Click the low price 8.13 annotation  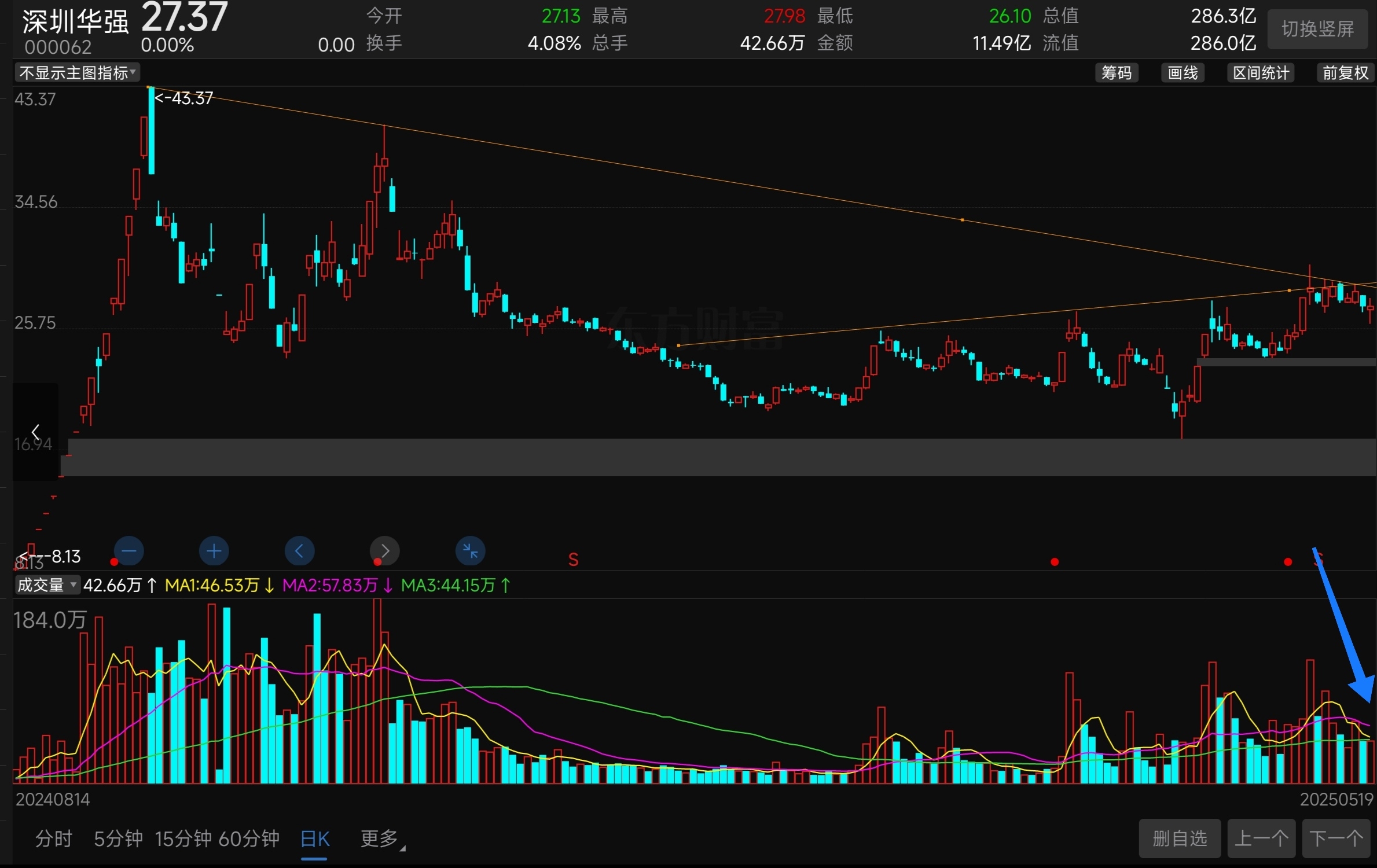pyautogui.click(x=50, y=556)
